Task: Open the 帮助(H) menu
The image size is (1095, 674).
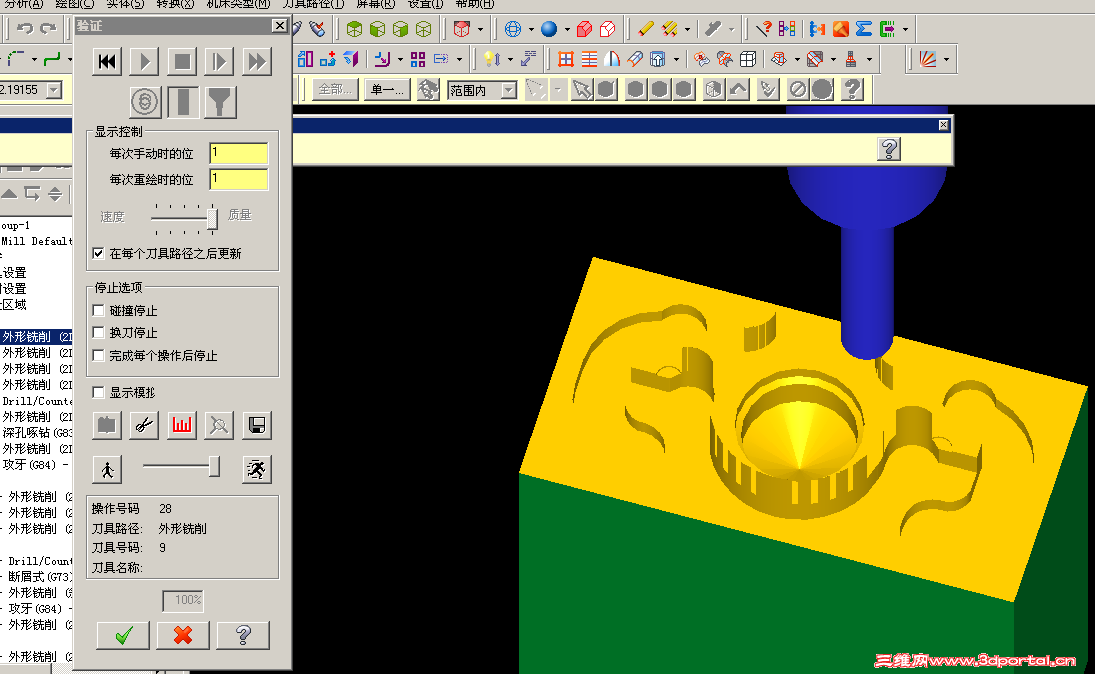Action: (x=475, y=4)
